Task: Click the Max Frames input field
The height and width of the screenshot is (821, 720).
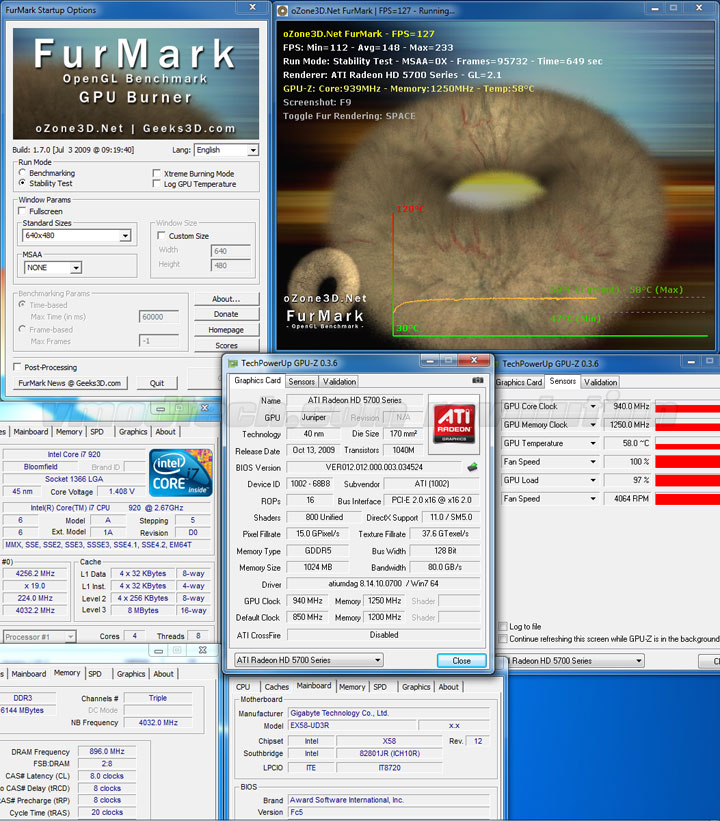Action: coord(159,341)
